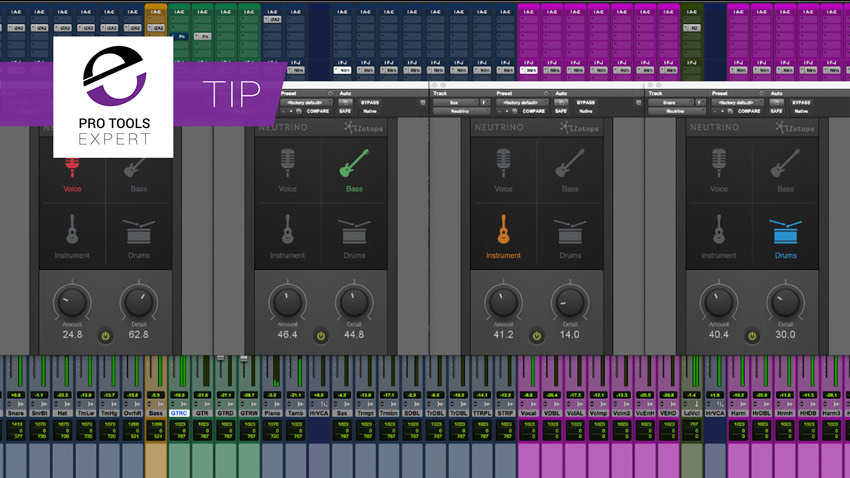The height and width of the screenshot is (478, 850).
Task: Select Instrument icon in the Snare track Neutrino
Action: (719, 229)
